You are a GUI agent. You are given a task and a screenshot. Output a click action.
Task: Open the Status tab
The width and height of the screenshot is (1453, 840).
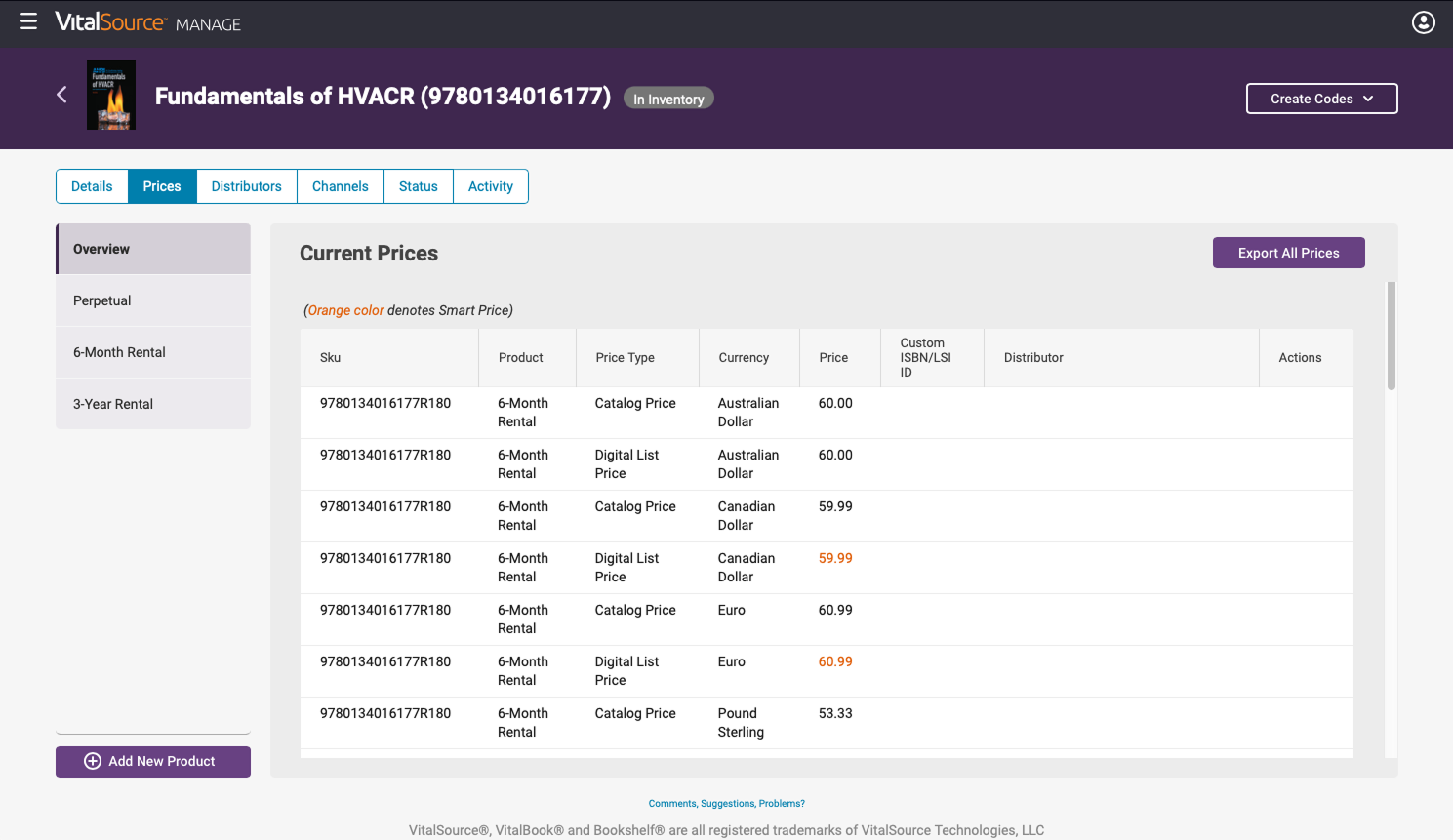419,186
